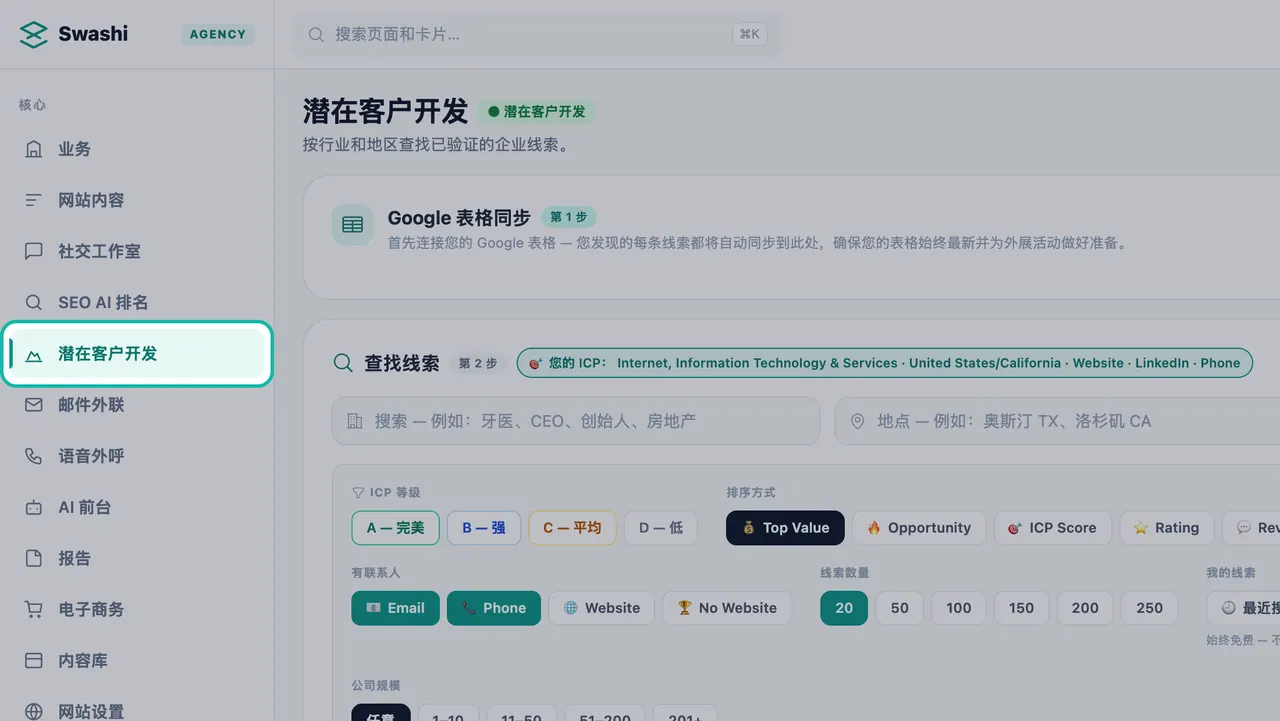Click the magnifier icon beside 查找线索
The image size is (1280, 721).
coord(343,363)
